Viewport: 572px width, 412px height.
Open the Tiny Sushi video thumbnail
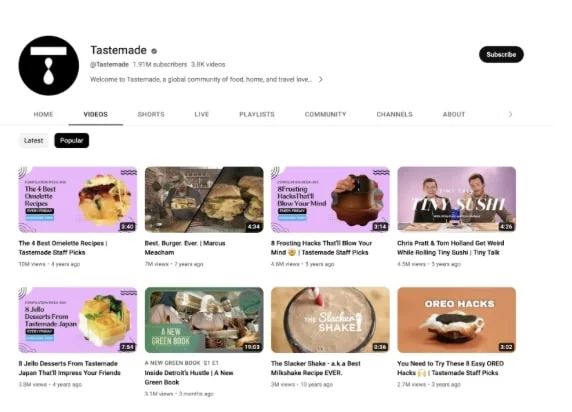point(456,200)
